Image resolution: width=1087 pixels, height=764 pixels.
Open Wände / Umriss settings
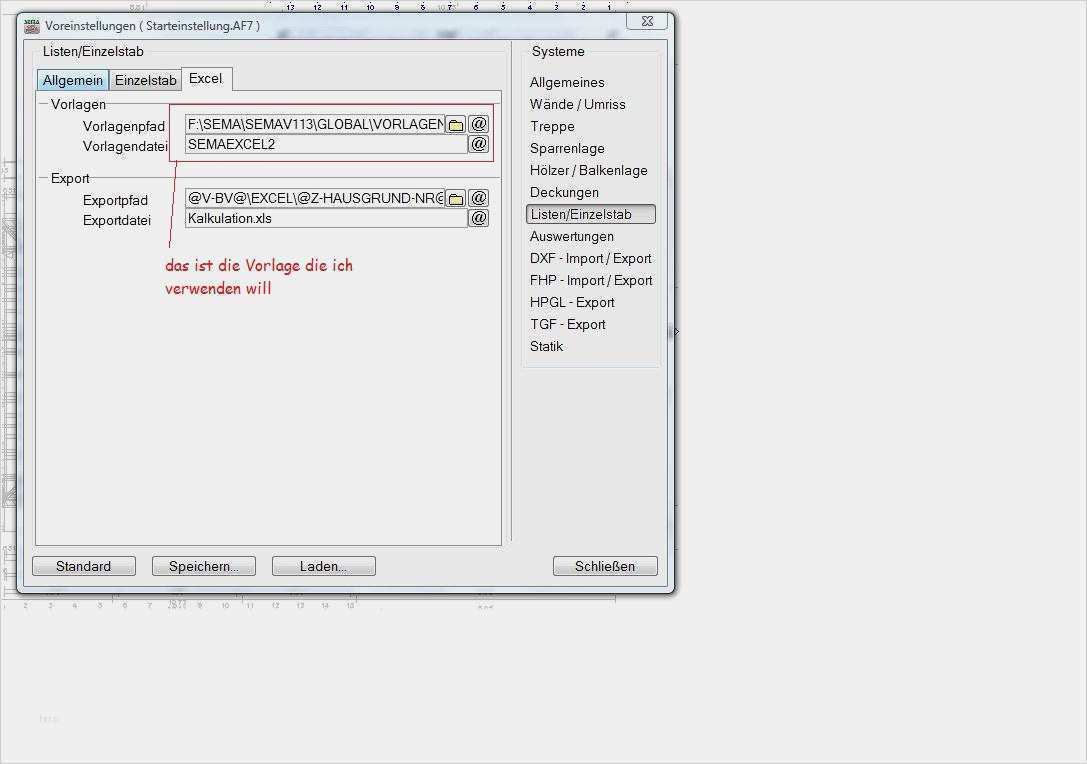pyautogui.click(x=577, y=104)
